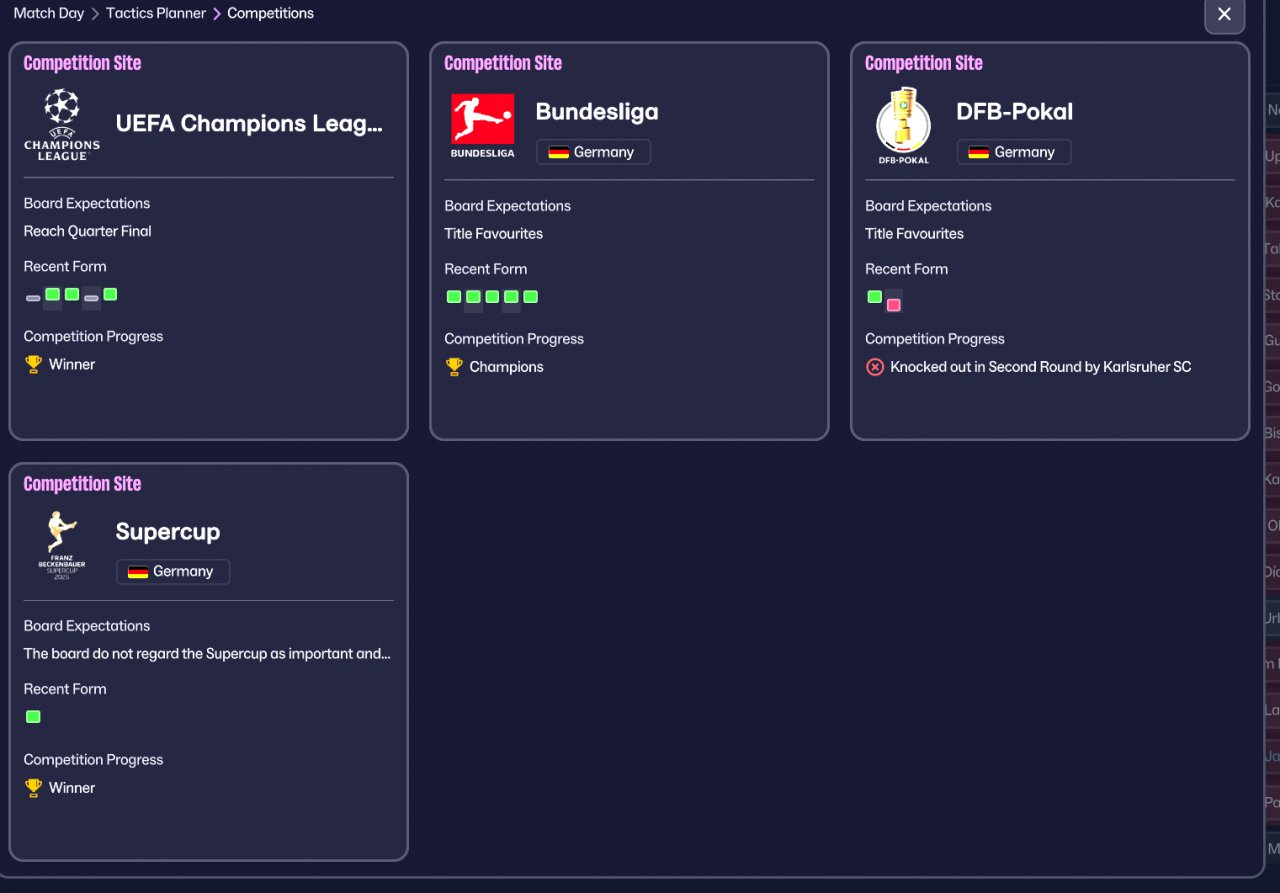Click the Bundesliga logo

483,126
